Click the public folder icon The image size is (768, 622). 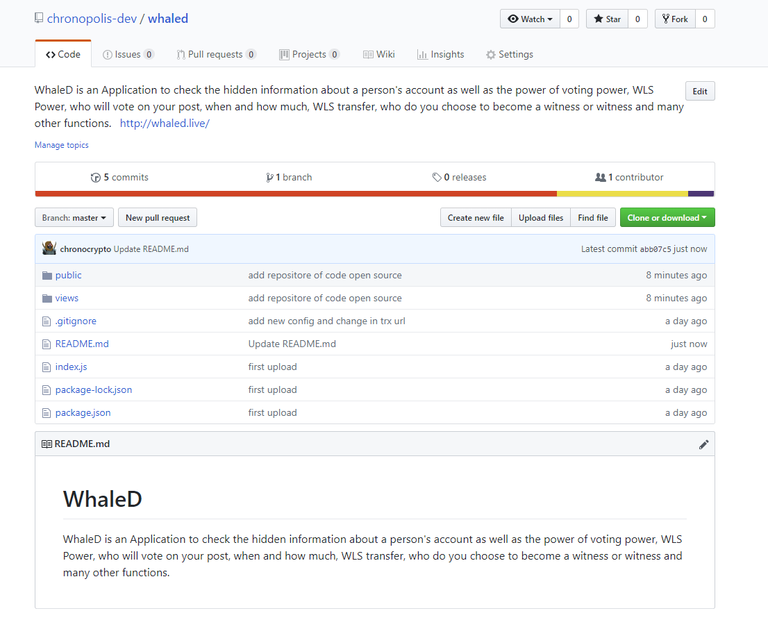coord(46,275)
